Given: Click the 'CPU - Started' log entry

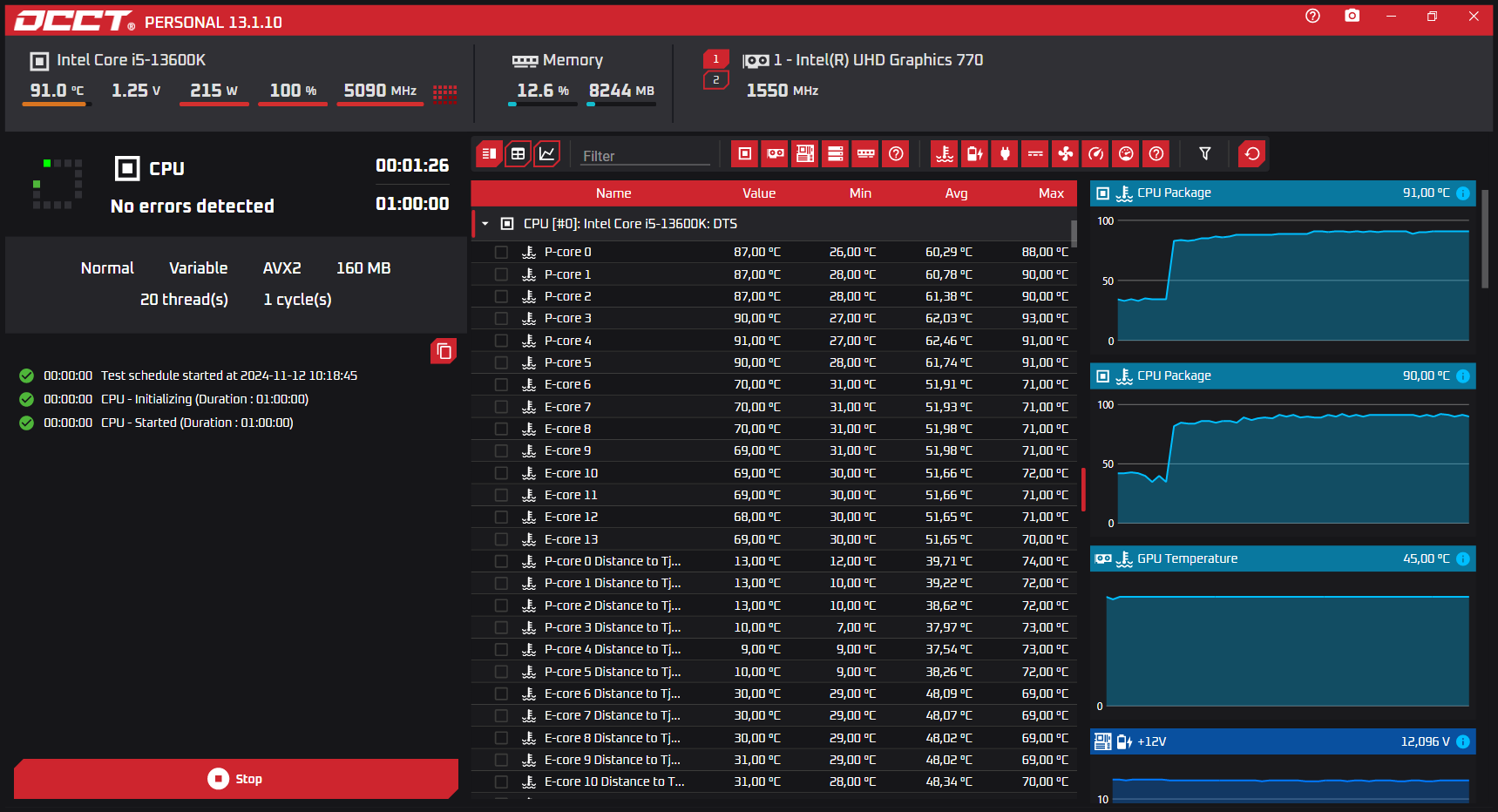Looking at the screenshot, I should pyautogui.click(x=197, y=423).
